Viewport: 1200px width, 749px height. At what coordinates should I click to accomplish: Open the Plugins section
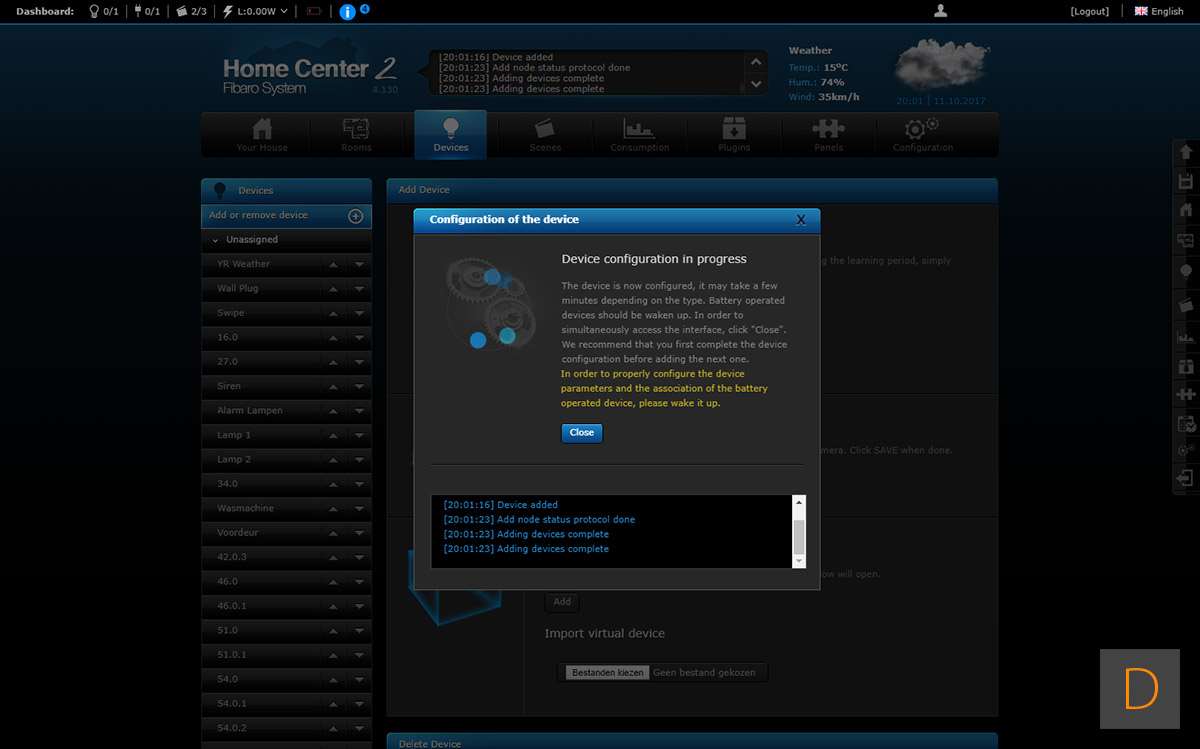(734, 135)
